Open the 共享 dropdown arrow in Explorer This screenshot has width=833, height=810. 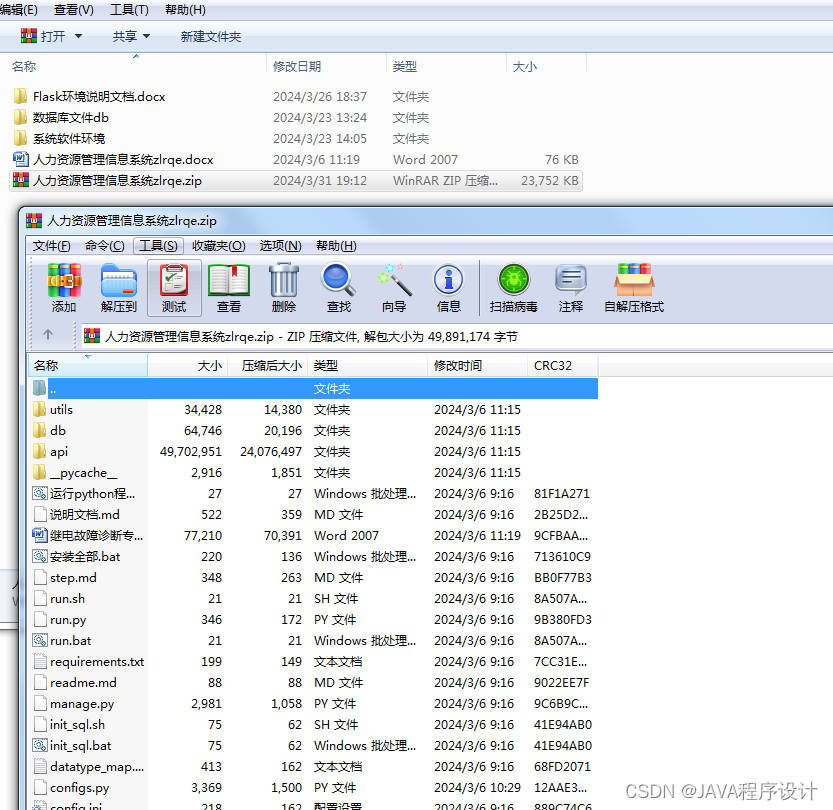click(x=147, y=36)
